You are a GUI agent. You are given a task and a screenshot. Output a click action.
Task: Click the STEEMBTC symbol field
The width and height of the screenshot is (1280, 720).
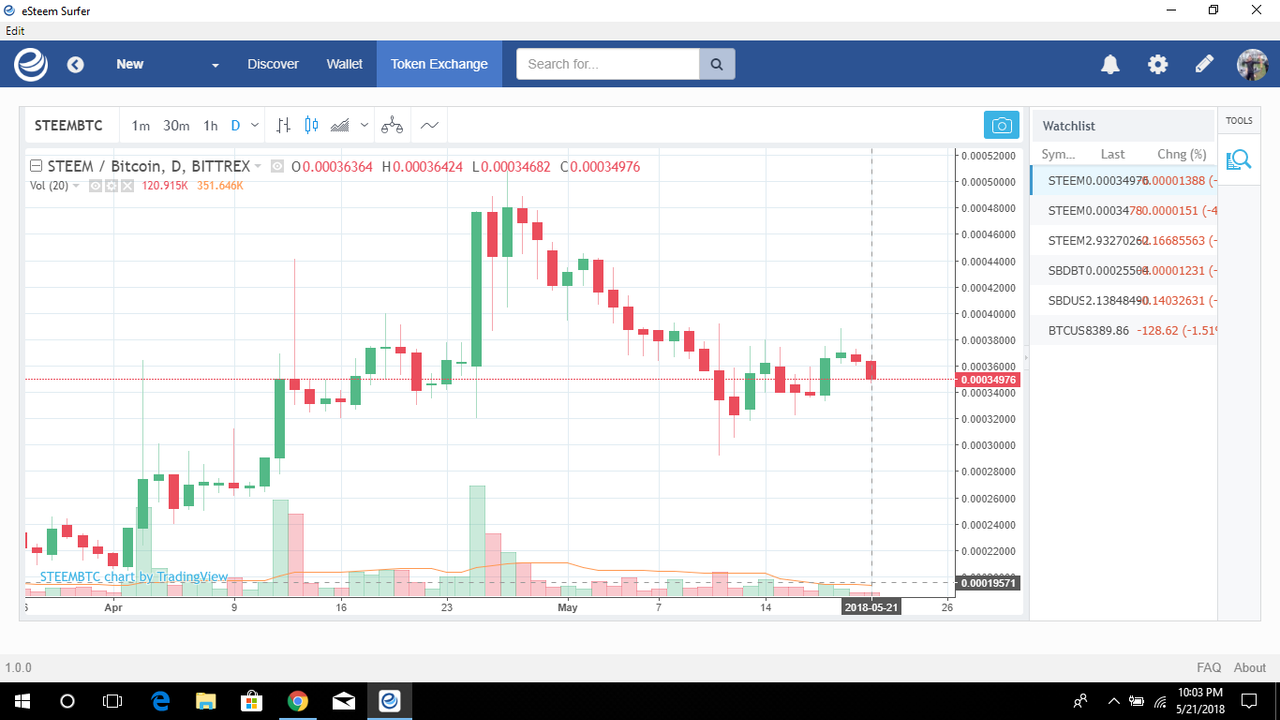[x=69, y=126]
